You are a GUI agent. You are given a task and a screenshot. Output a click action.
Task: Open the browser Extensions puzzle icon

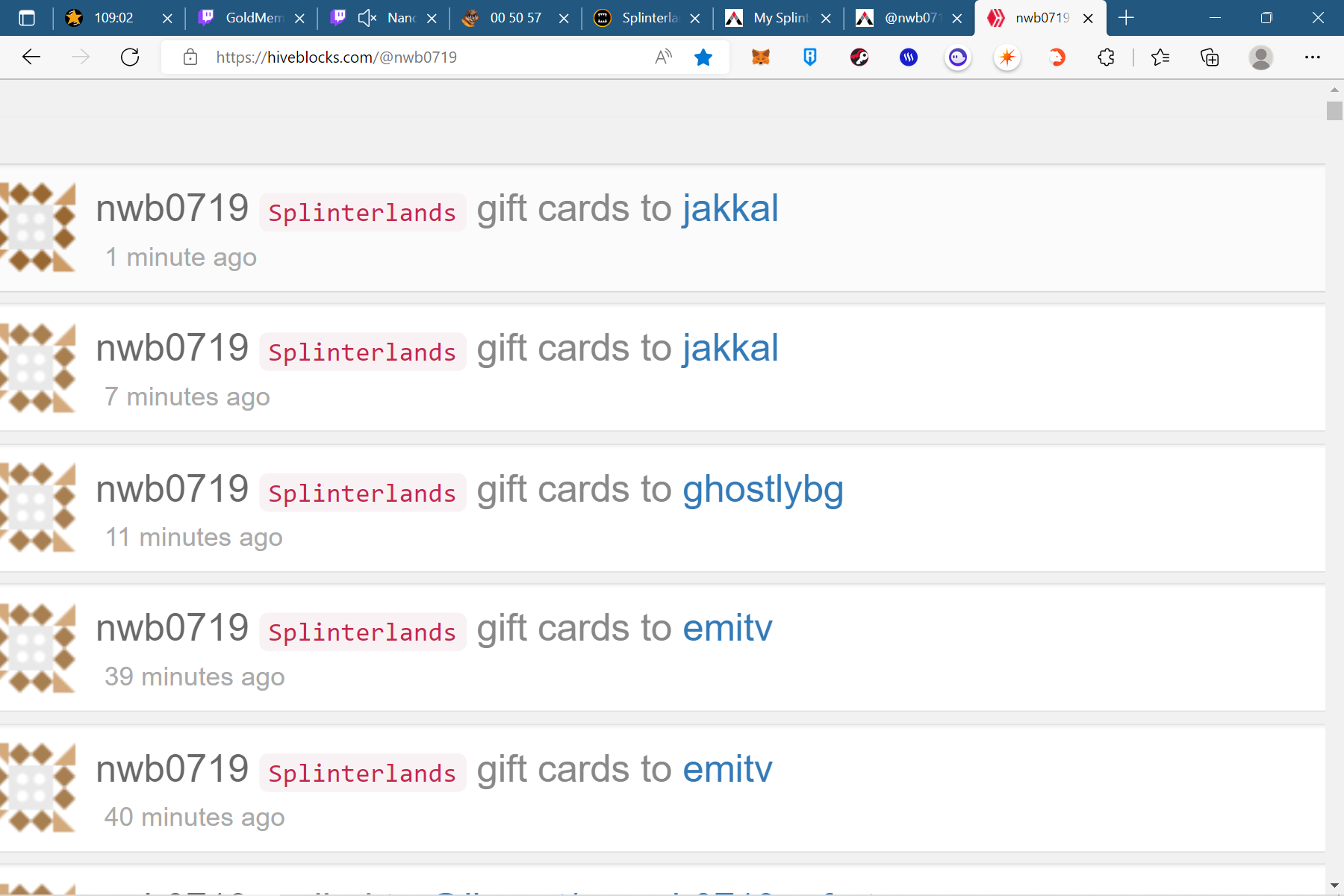1106,57
